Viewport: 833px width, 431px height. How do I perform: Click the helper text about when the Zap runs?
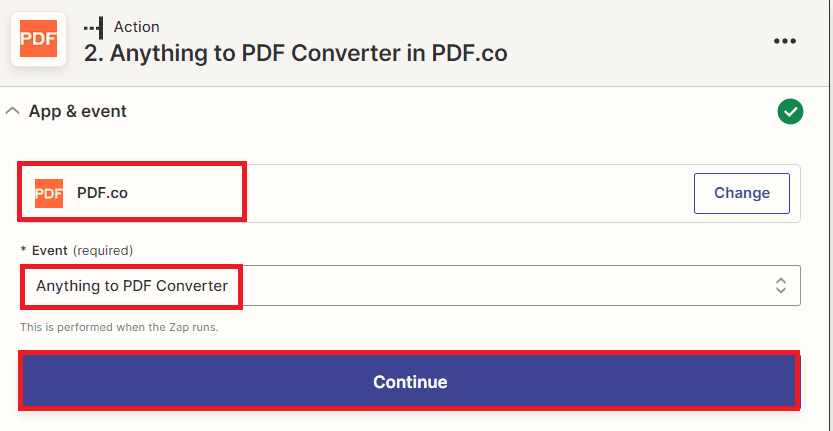[x=119, y=327]
